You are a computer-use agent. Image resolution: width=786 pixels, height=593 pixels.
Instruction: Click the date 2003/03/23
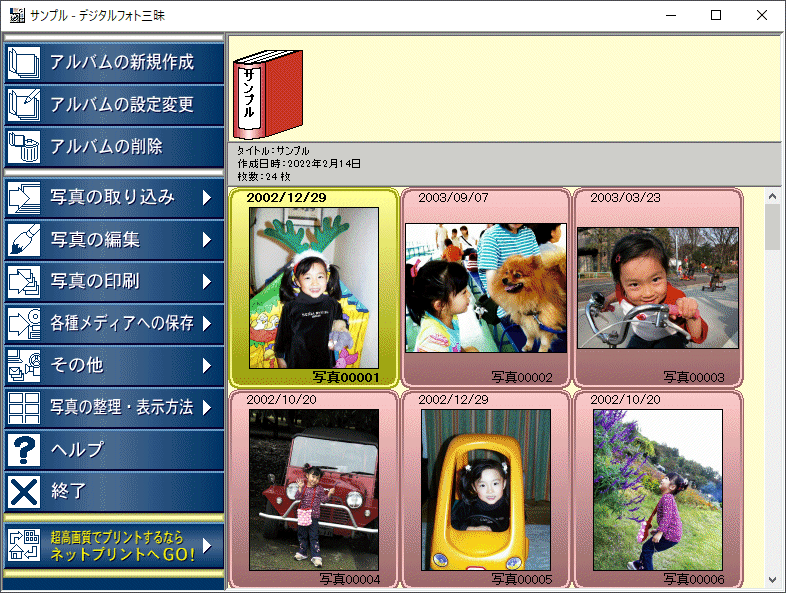[625, 197]
